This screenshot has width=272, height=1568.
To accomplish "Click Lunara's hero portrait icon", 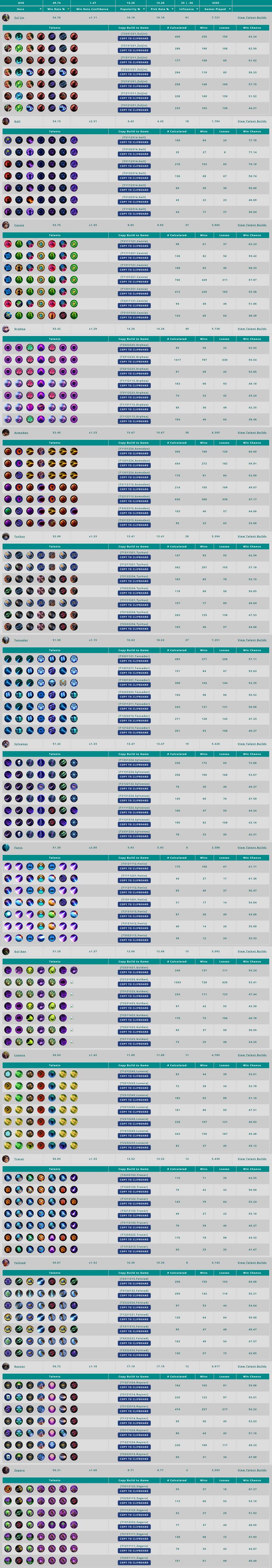I will tap(6, 1055).
